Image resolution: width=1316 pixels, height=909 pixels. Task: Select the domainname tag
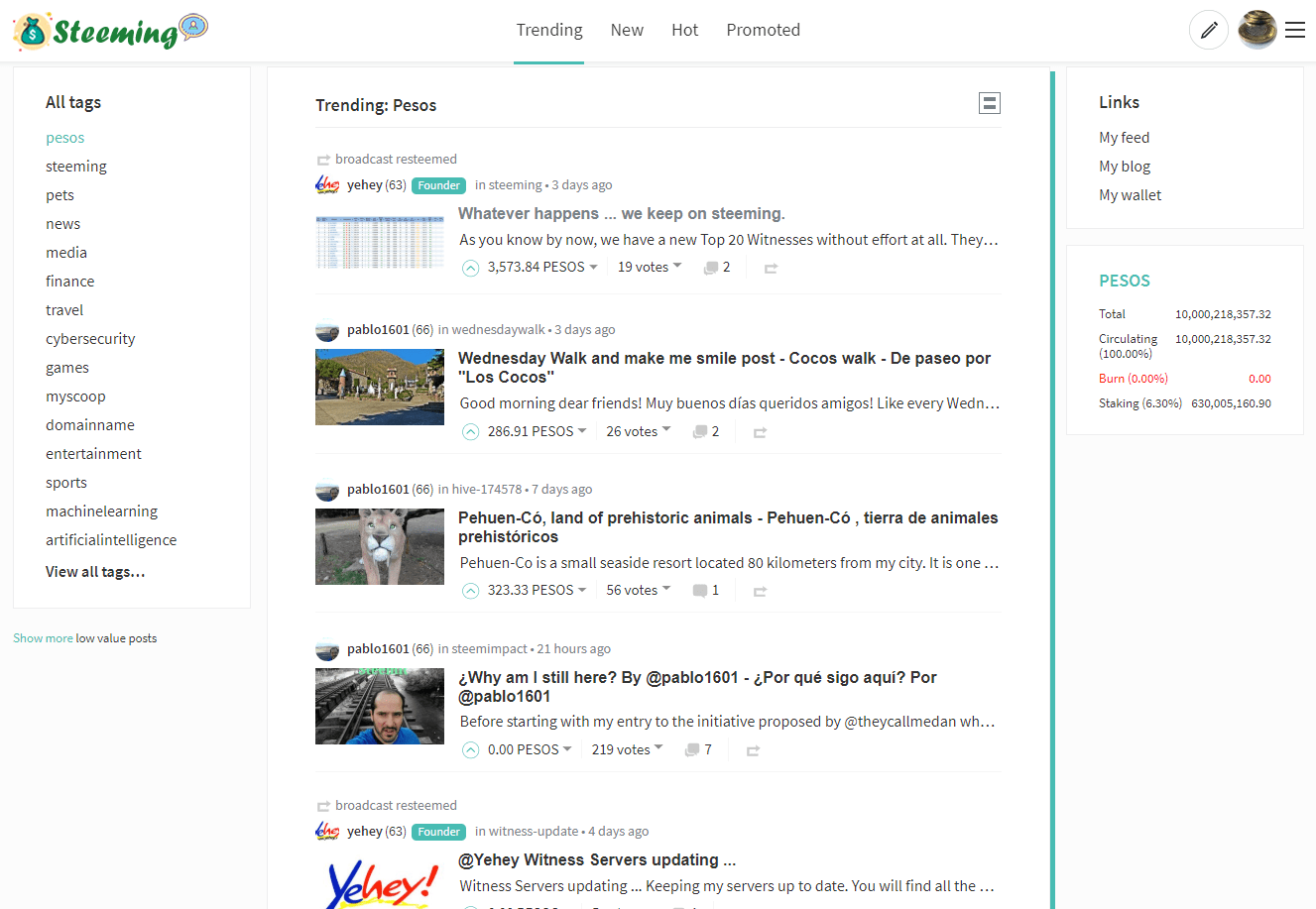(90, 425)
